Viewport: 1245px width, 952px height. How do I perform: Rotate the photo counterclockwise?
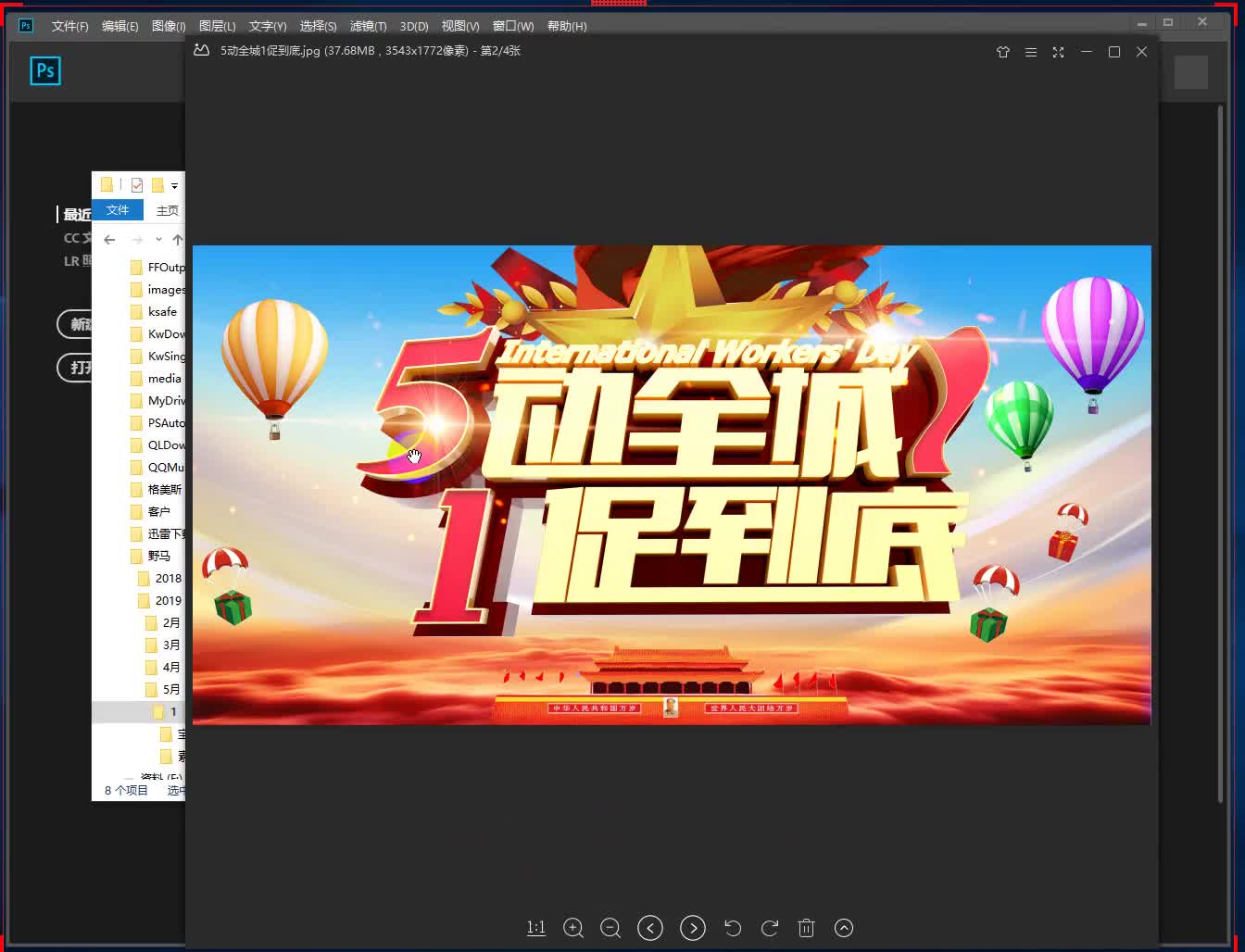[733, 928]
